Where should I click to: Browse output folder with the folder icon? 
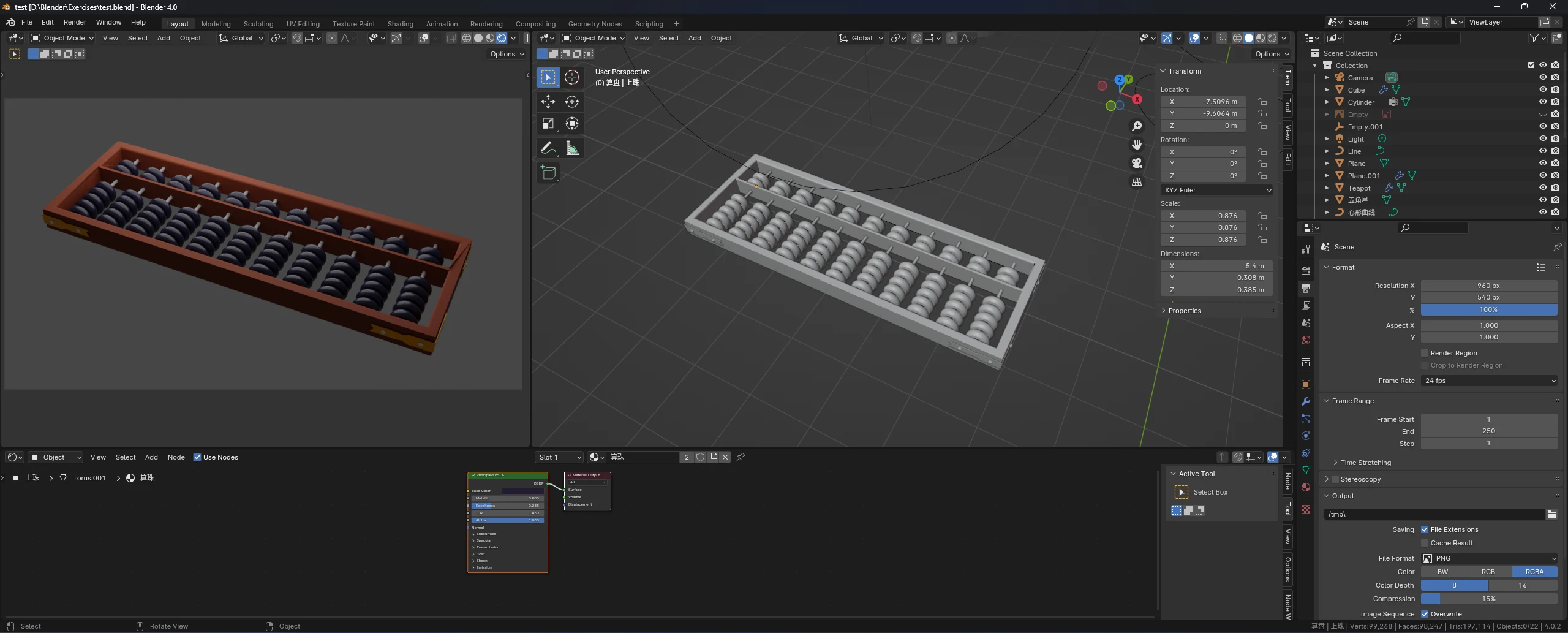1551,514
